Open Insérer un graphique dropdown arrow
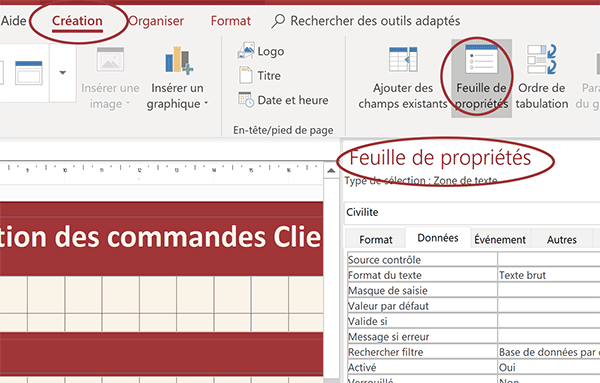 point(206,103)
